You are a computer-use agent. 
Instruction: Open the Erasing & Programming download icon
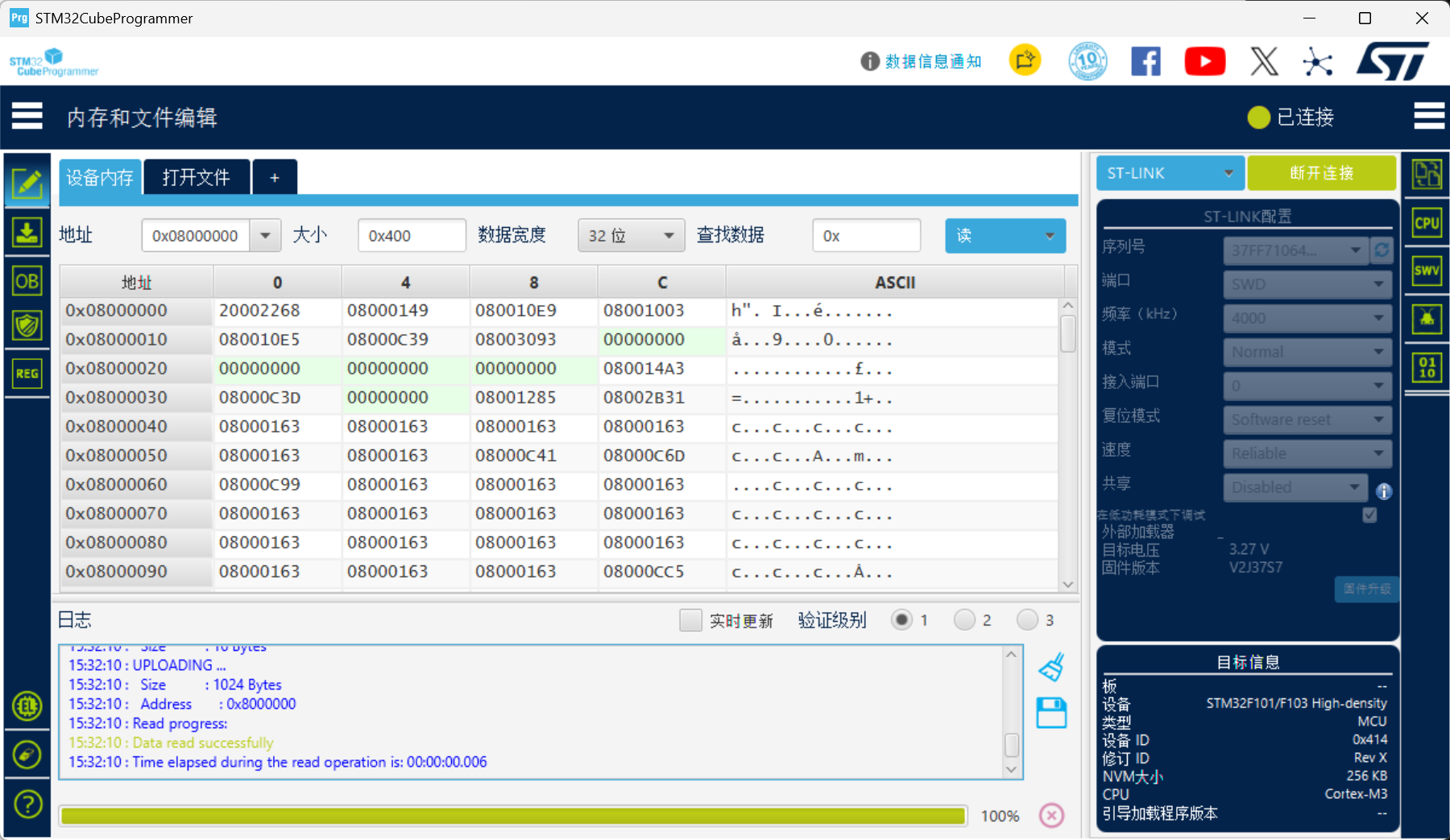tap(27, 234)
